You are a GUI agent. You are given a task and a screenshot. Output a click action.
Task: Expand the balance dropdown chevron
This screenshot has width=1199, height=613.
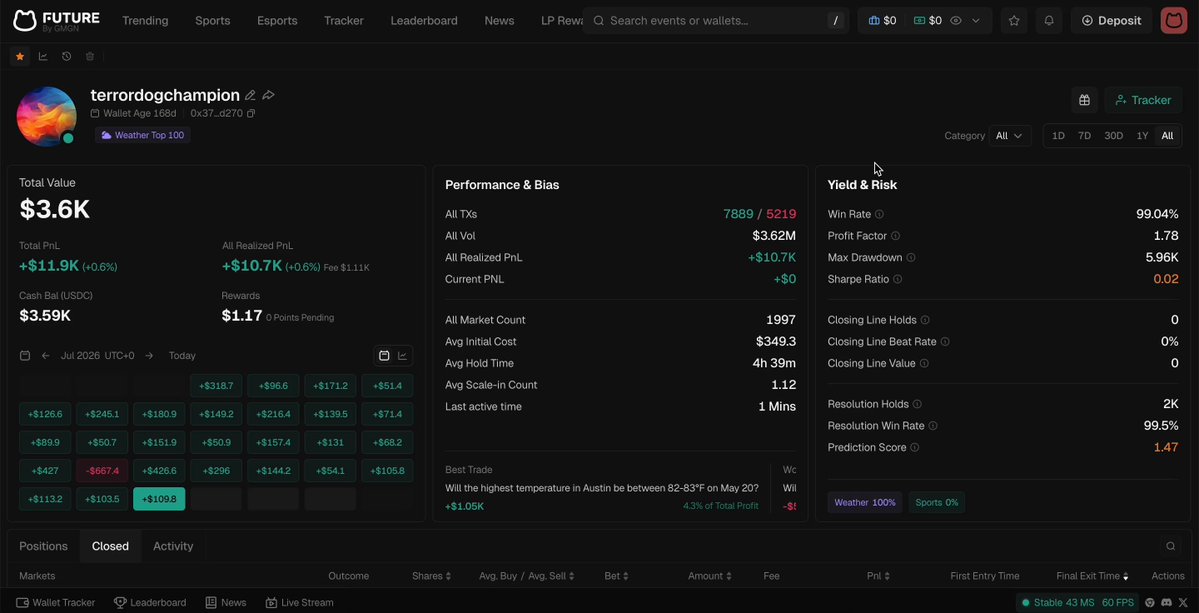(976, 21)
